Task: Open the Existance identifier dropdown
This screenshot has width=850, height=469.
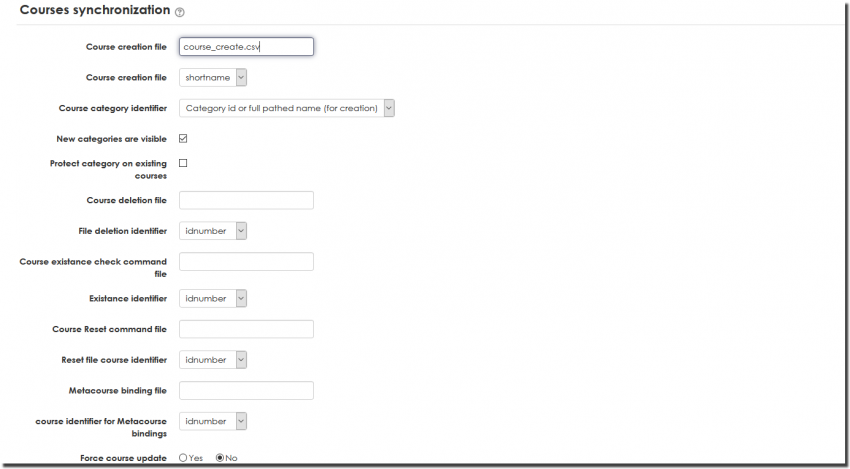Action: (x=213, y=298)
